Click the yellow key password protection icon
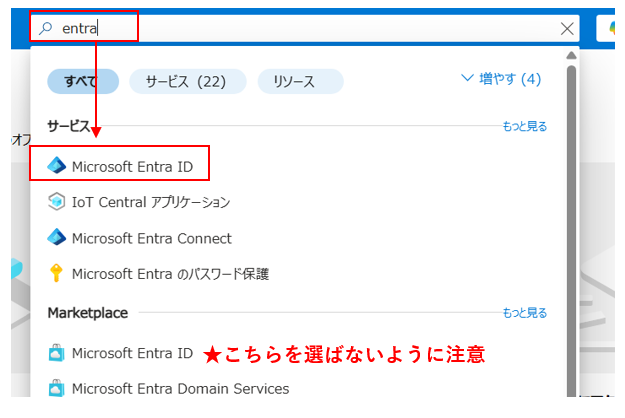Viewport: 625px width, 418px height. pos(56,273)
